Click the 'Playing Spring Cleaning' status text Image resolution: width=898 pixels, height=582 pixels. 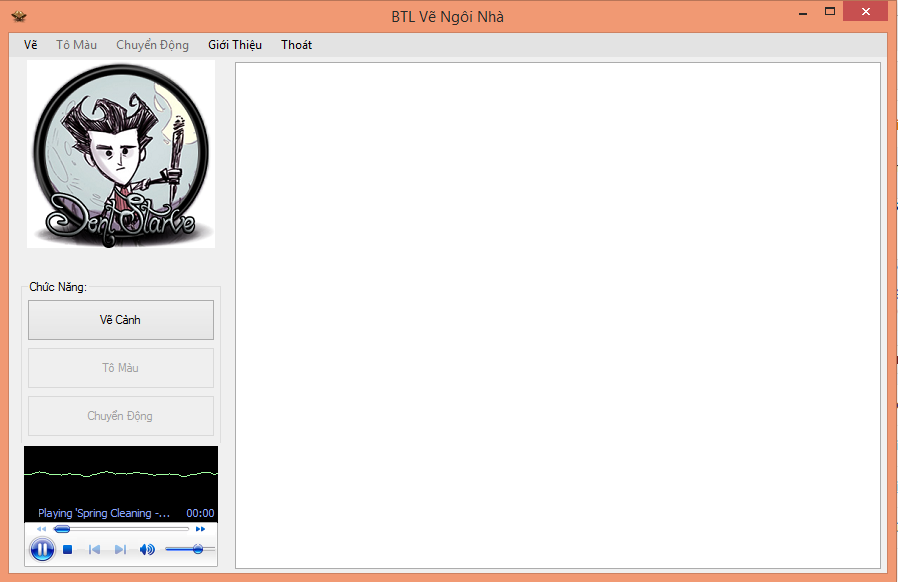[104, 513]
